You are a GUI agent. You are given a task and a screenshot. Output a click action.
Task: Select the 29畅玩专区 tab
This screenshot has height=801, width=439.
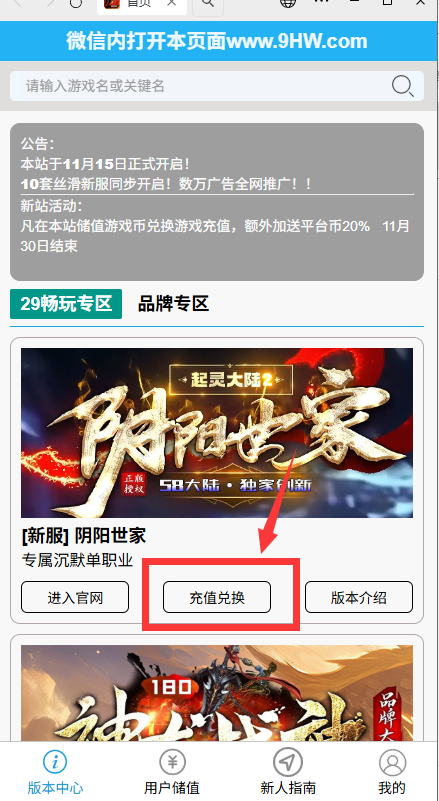point(66,304)
